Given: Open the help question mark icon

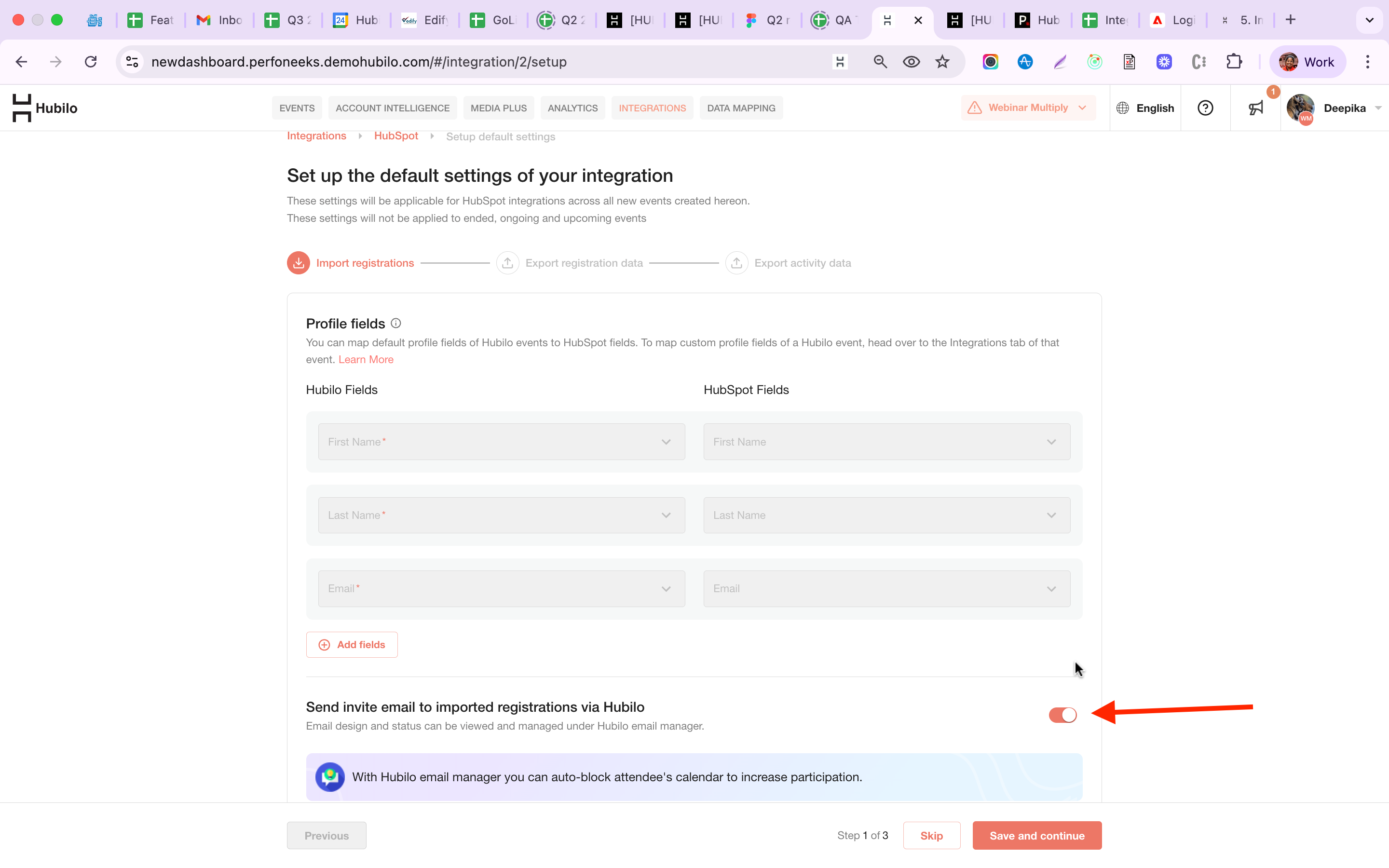Looking at the screenshot, I should coord(1205,108).
